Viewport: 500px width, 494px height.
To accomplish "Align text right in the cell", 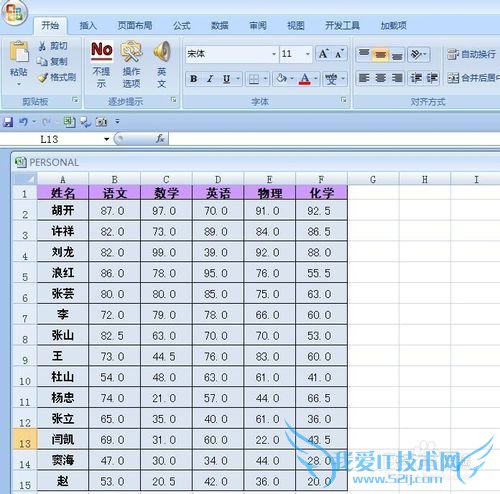I will click(397, 78).
